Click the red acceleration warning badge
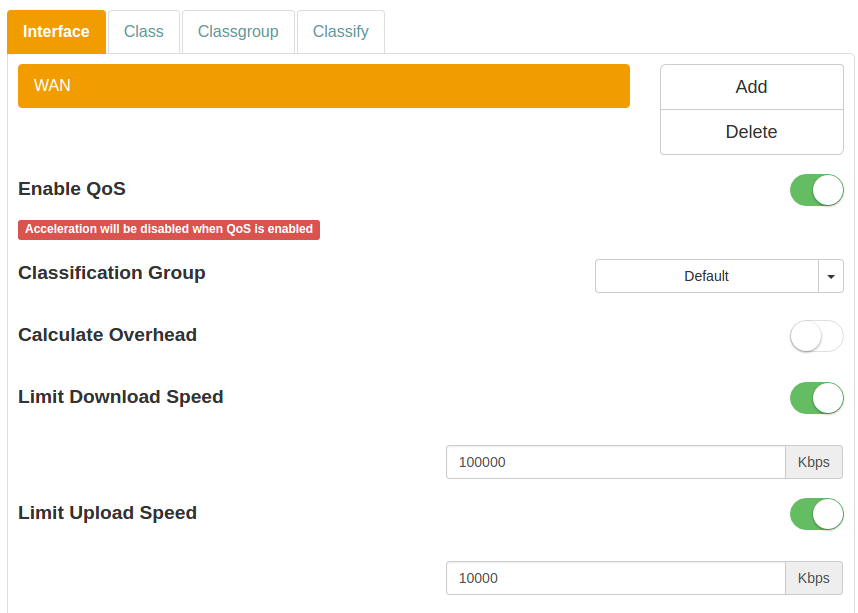The image size is (858, 613). 169,229
